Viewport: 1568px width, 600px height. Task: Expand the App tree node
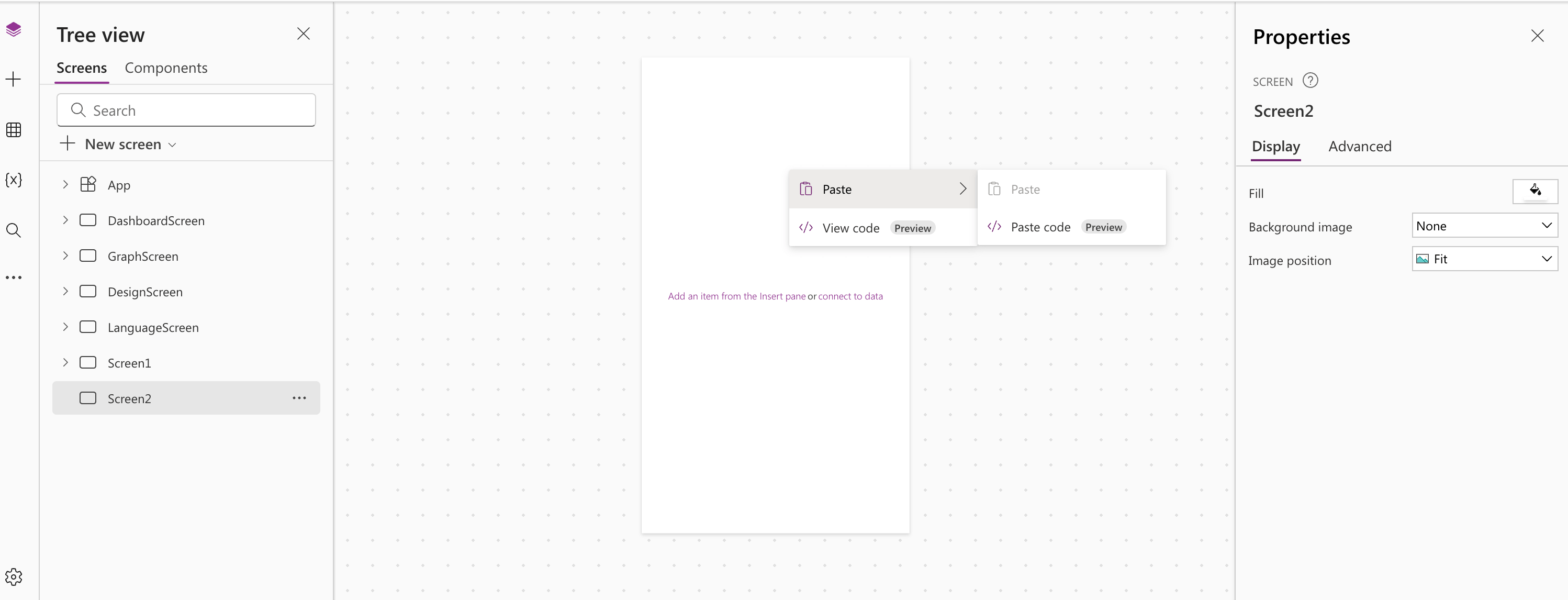pos(65,184)
